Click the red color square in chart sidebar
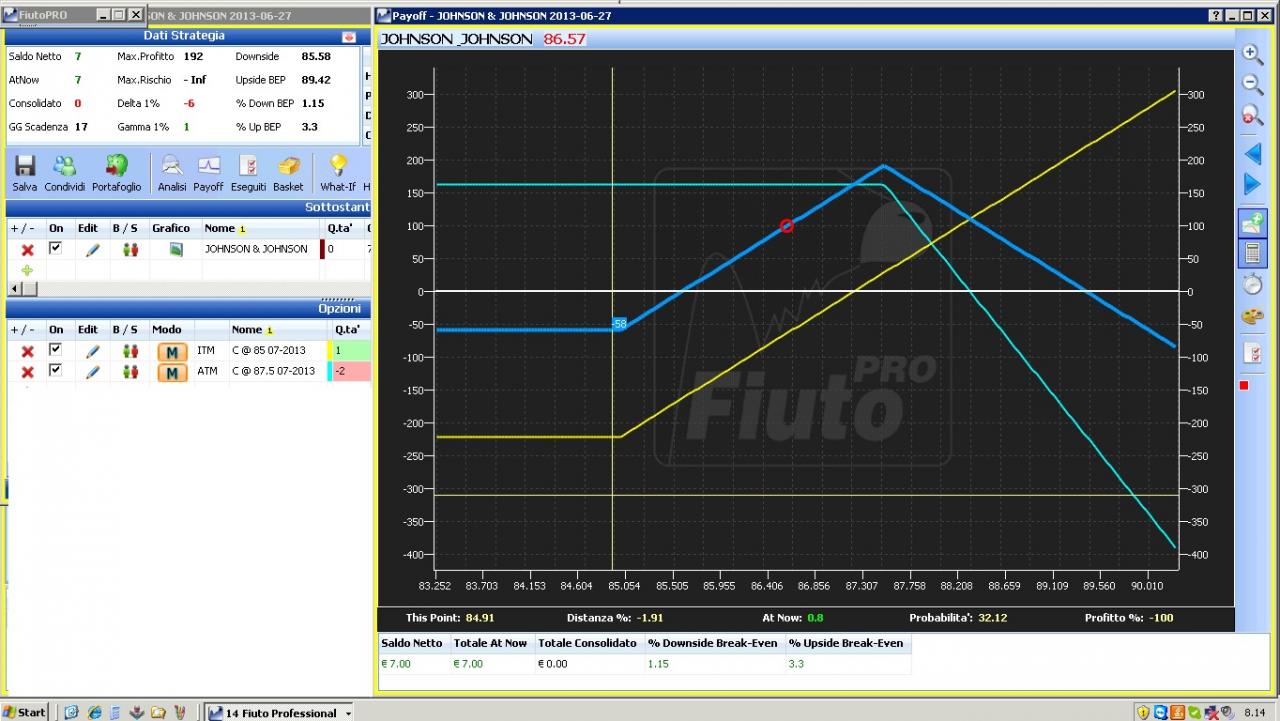 [1245, 386]
